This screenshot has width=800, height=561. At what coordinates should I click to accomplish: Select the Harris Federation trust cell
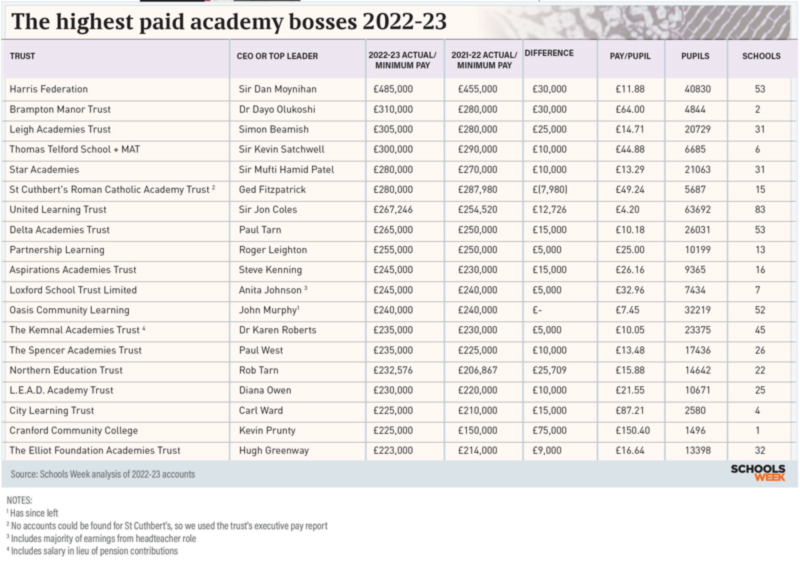tap(48, 89)
